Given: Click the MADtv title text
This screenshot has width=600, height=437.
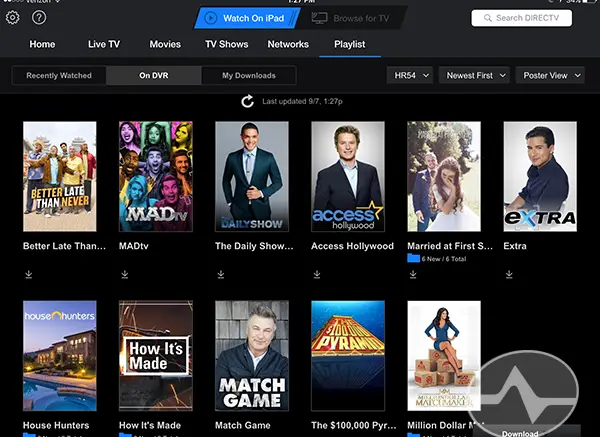Looking at the screenshot, I should click(x=134, y=246).
